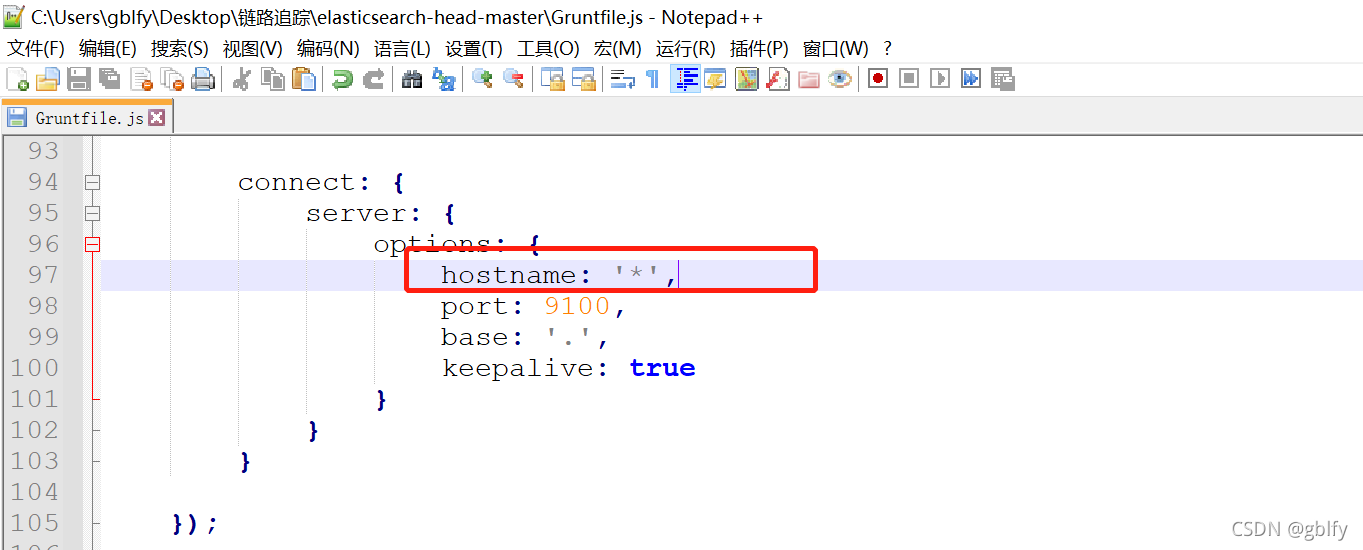Image resolution: width=1363 pixels, height=550 pixels.
Task: Copy selection using toolbar icon
Action: coord(272,79)
